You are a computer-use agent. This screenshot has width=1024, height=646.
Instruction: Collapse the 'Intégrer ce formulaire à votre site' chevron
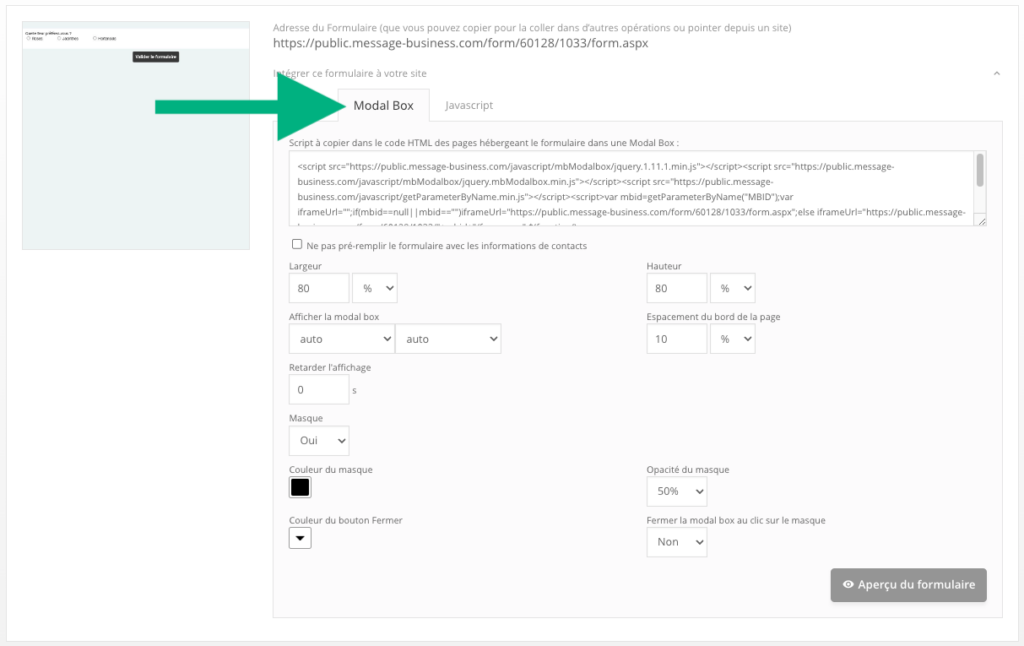click(997, 73)
